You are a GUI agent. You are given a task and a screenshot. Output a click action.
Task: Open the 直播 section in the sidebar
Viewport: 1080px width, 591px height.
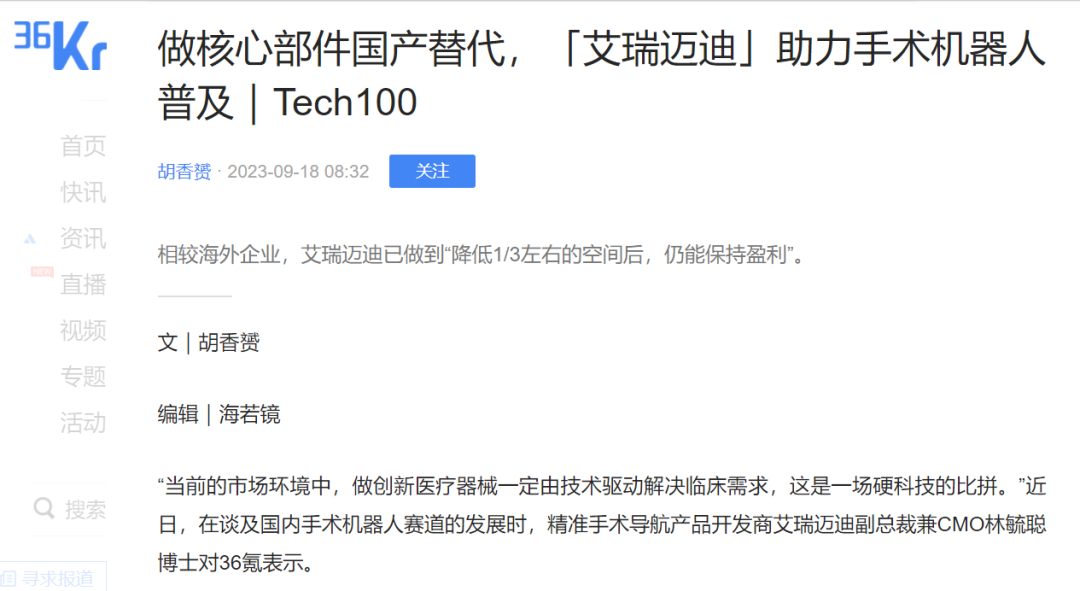[83, 284]
